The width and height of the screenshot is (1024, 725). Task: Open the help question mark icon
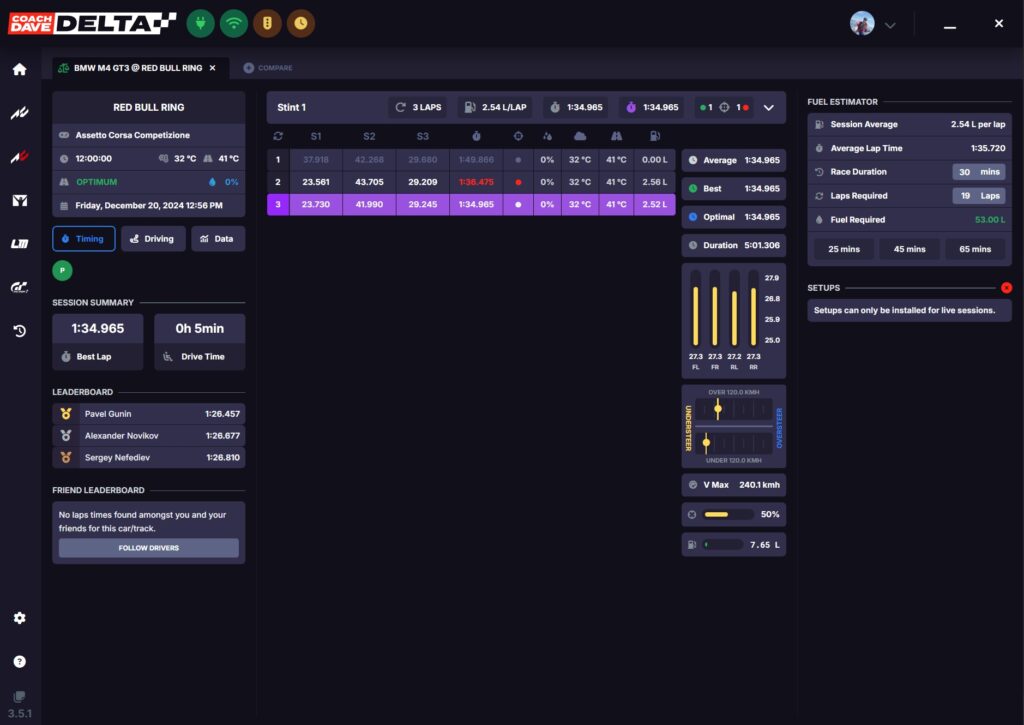coord(19,661)
